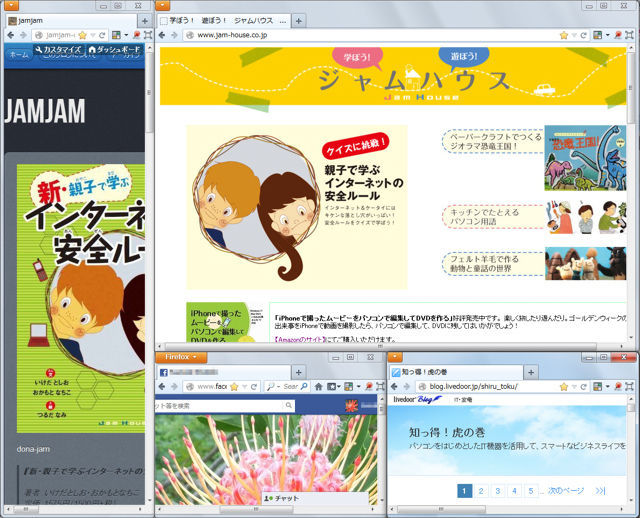Click fullscreen icon in jamjam window toolbar

[148, 35]
